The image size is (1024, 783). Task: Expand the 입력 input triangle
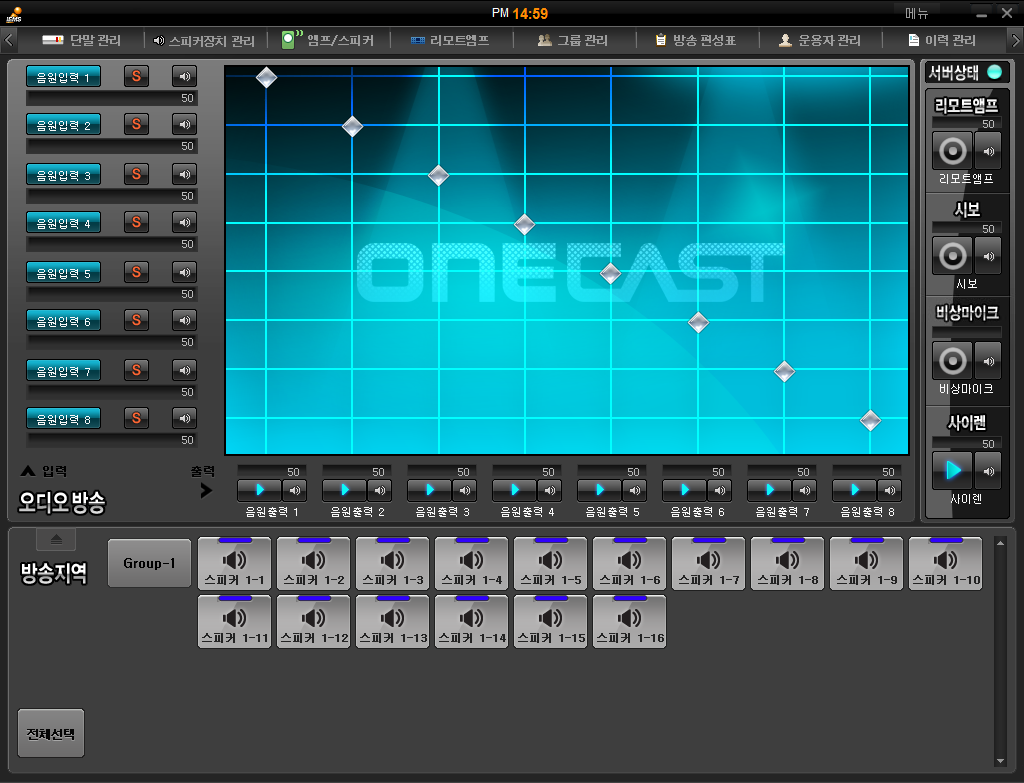pyautogui.click(x=28, y=471)
